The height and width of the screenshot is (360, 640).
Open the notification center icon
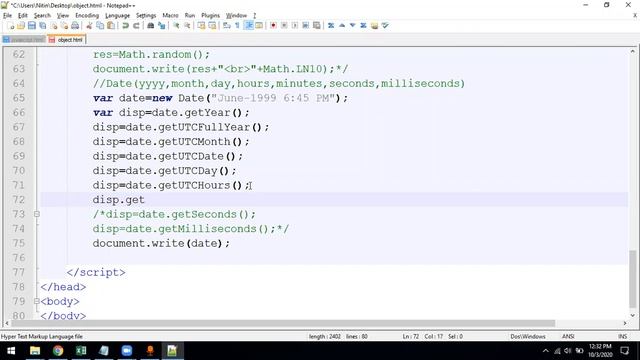click(624, 351)
